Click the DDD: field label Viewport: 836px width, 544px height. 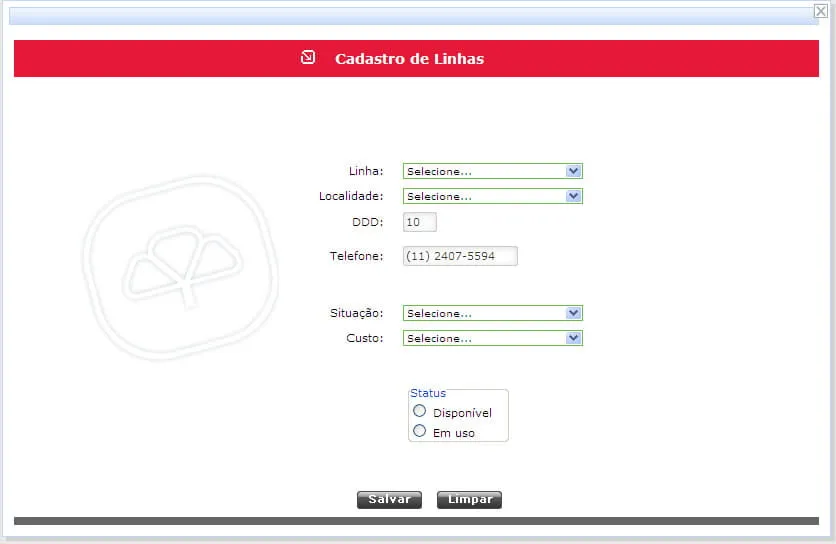[367, 222]
